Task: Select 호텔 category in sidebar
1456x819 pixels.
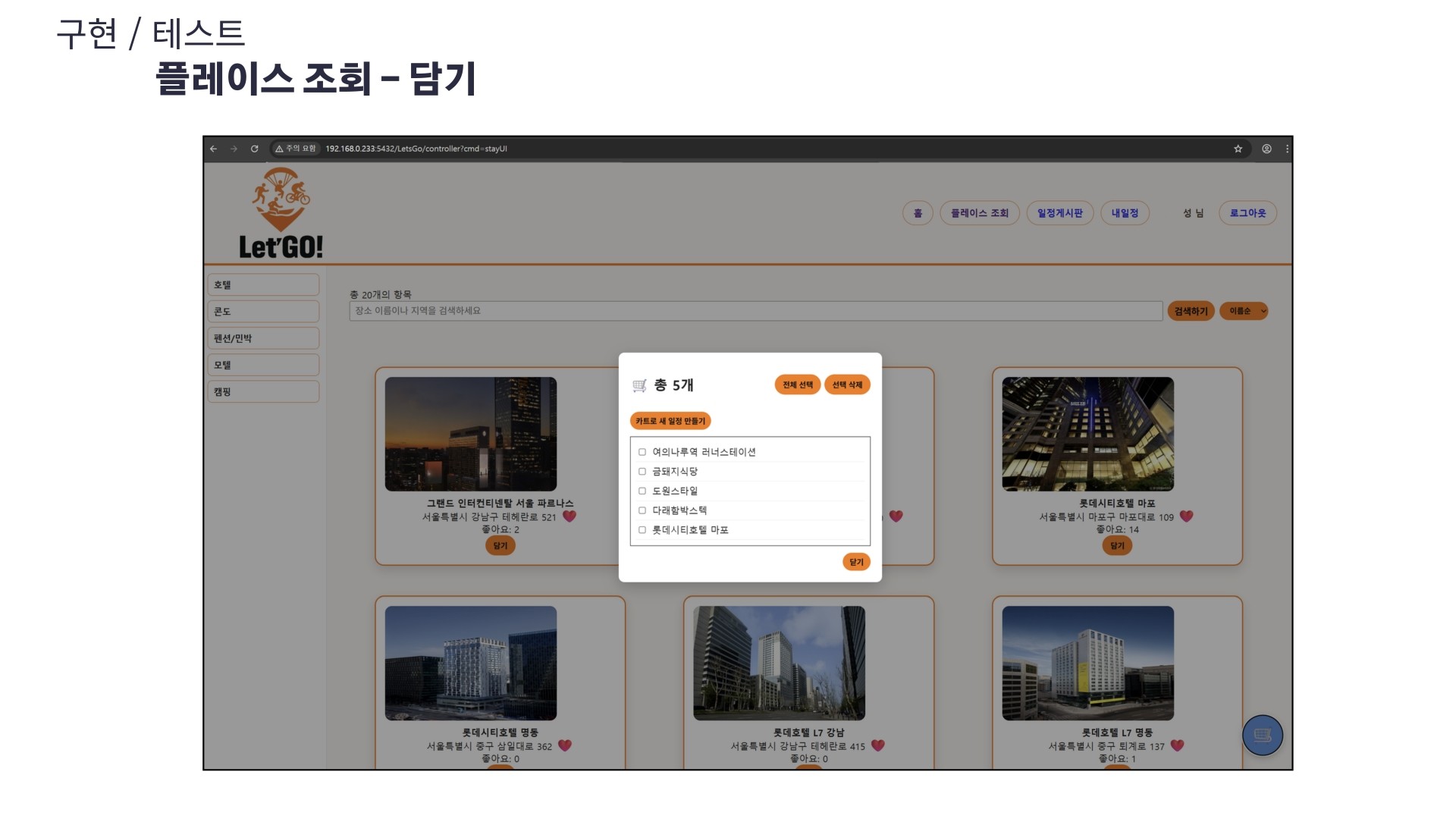Action: (263, 285)
